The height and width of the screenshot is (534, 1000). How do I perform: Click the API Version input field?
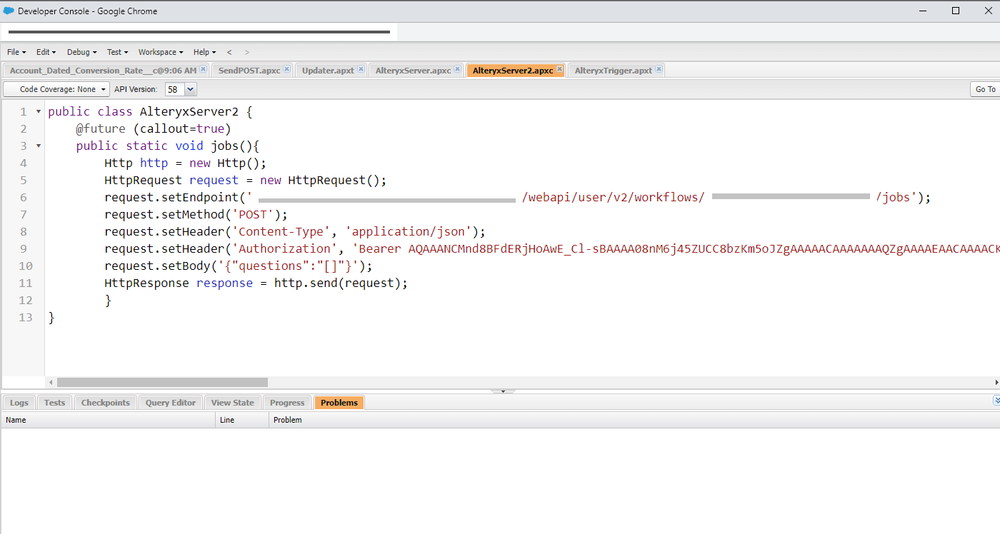pos(174,89)
